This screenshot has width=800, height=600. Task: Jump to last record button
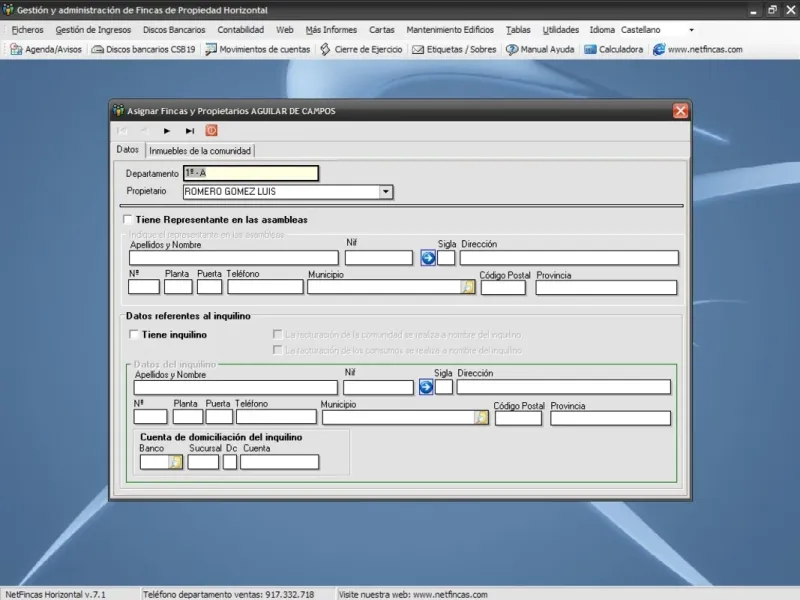189,130
